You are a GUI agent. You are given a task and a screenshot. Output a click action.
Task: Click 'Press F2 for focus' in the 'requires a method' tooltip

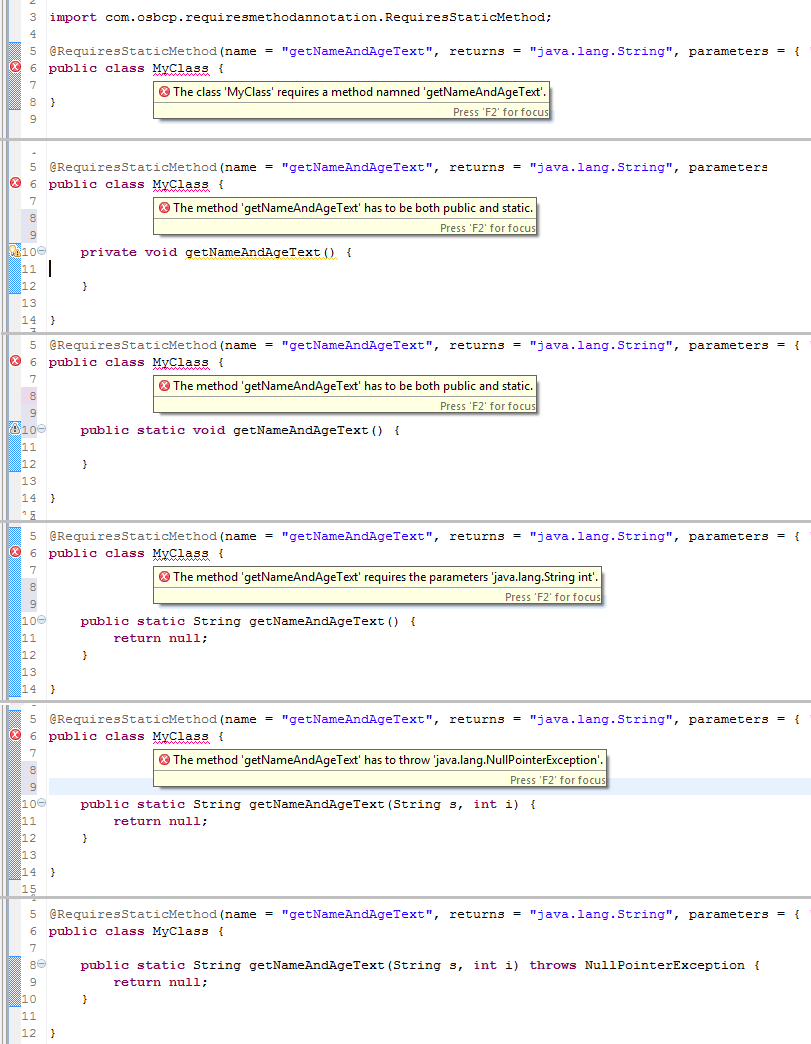(500, 112)
